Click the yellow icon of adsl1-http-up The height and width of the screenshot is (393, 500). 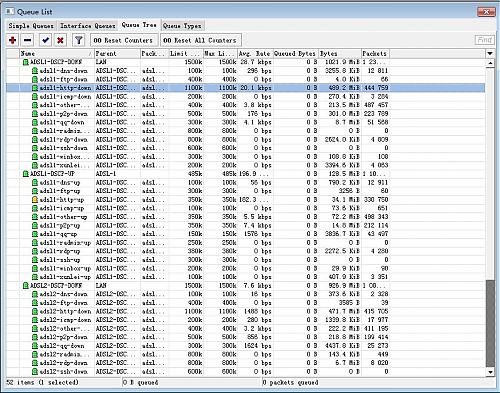click(x=35, y=200)
